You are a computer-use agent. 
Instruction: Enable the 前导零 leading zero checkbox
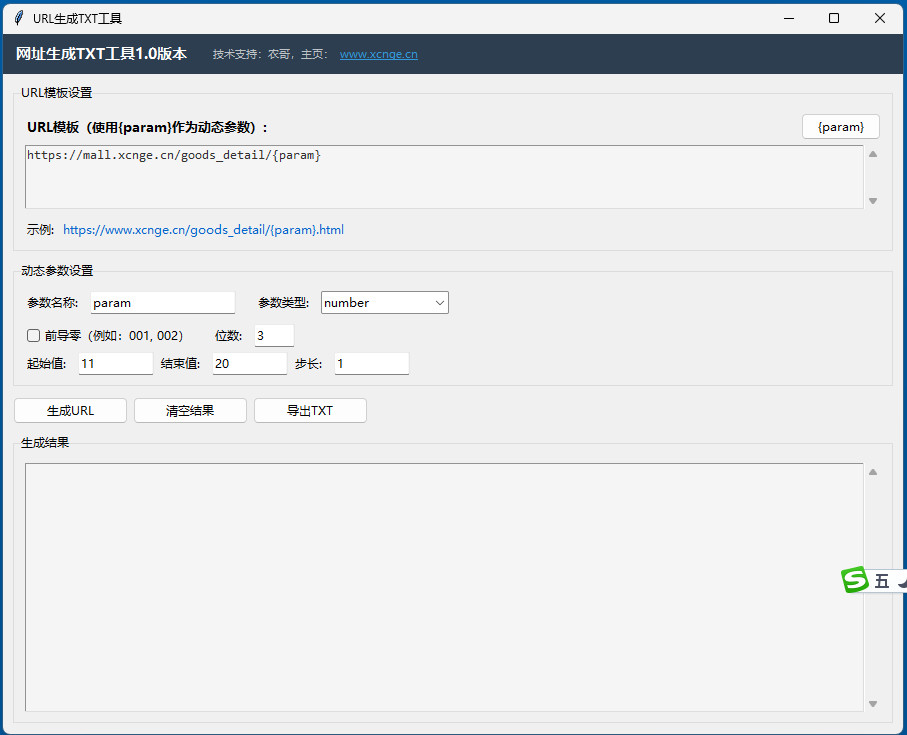tap(33, 336)
